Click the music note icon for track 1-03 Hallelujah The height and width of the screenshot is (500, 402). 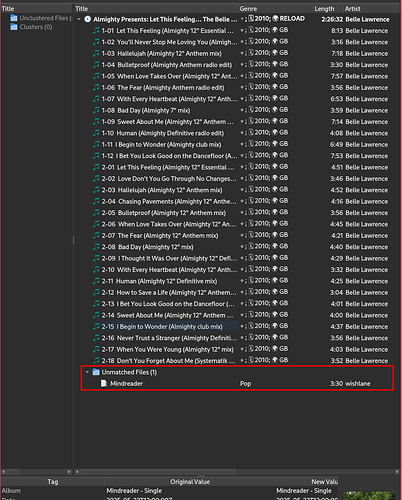click(96, 53)
